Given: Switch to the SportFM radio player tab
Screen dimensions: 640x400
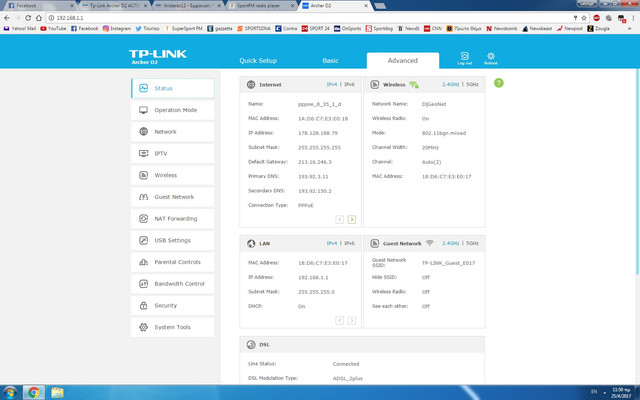Looking at the screenshot, I should pos(261,6).
